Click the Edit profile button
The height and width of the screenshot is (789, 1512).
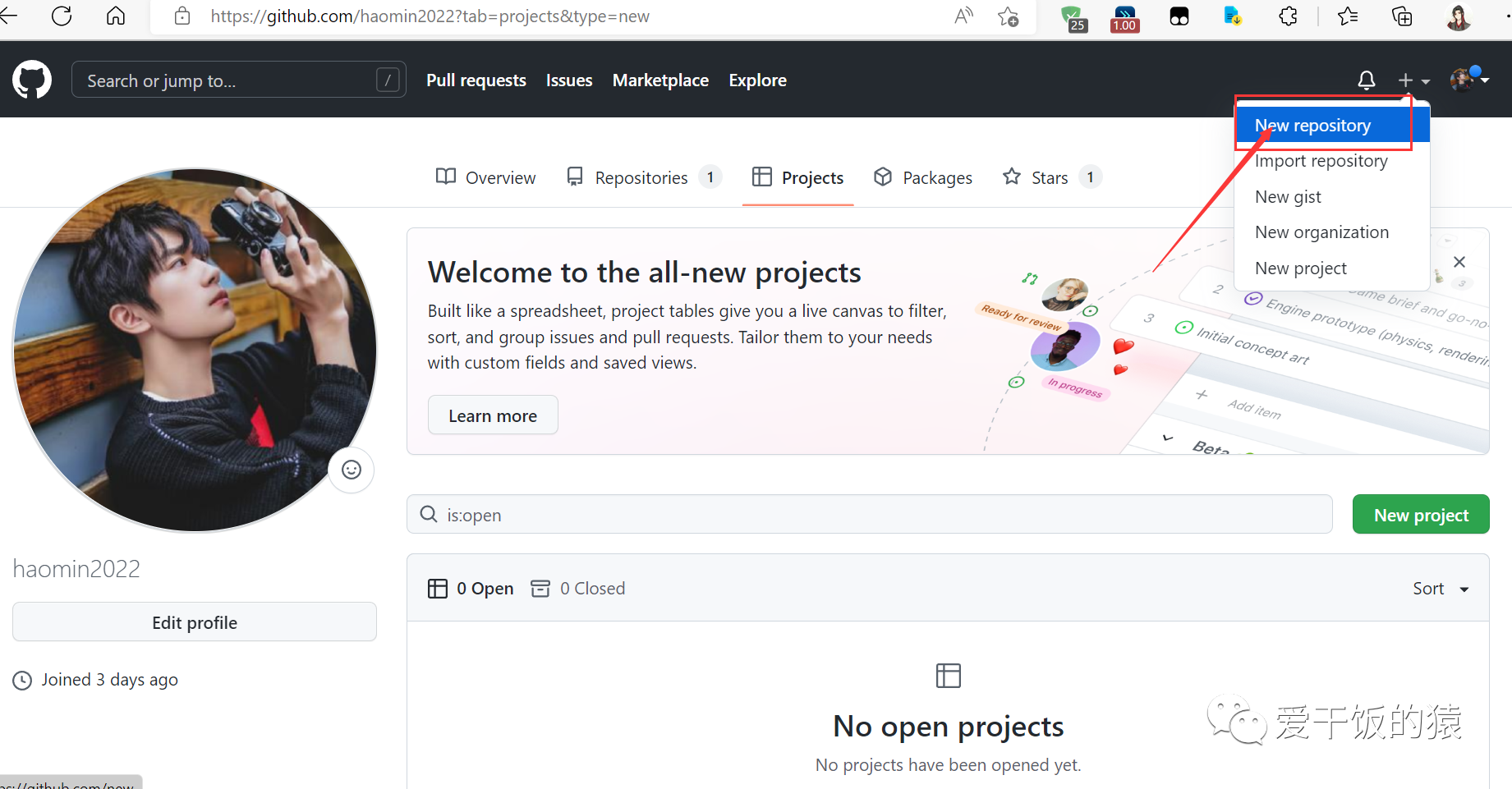click(195, 622)
